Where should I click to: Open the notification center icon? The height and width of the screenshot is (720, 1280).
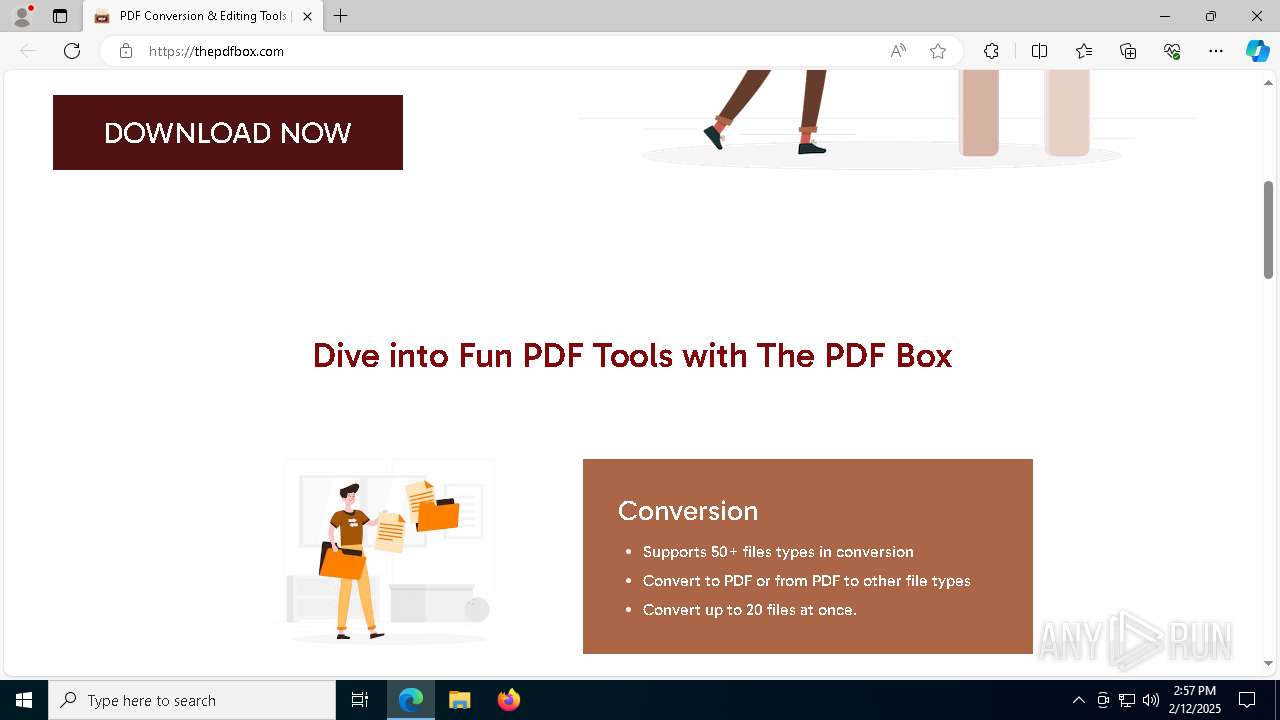(1247, 700)
